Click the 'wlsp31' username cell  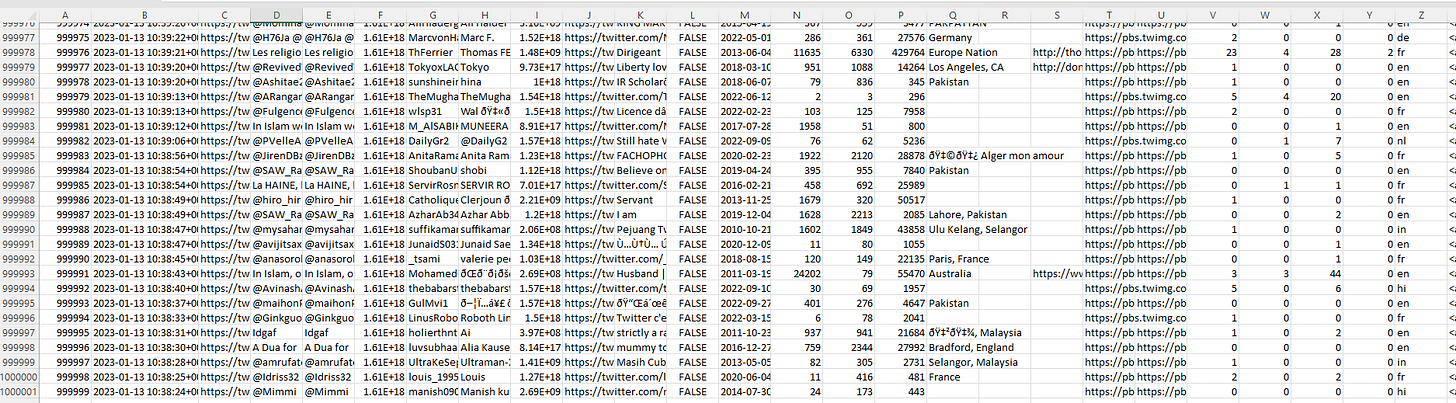coord(432,111)
